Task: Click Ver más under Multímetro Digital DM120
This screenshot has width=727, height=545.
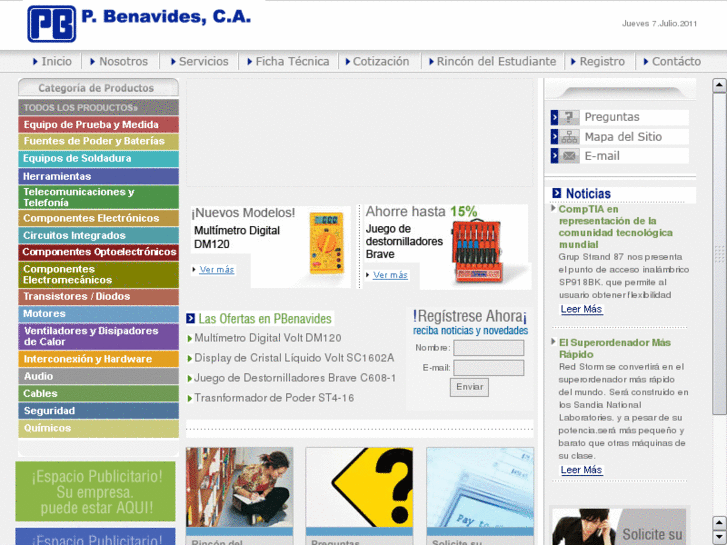Action: tap(217, 269)
